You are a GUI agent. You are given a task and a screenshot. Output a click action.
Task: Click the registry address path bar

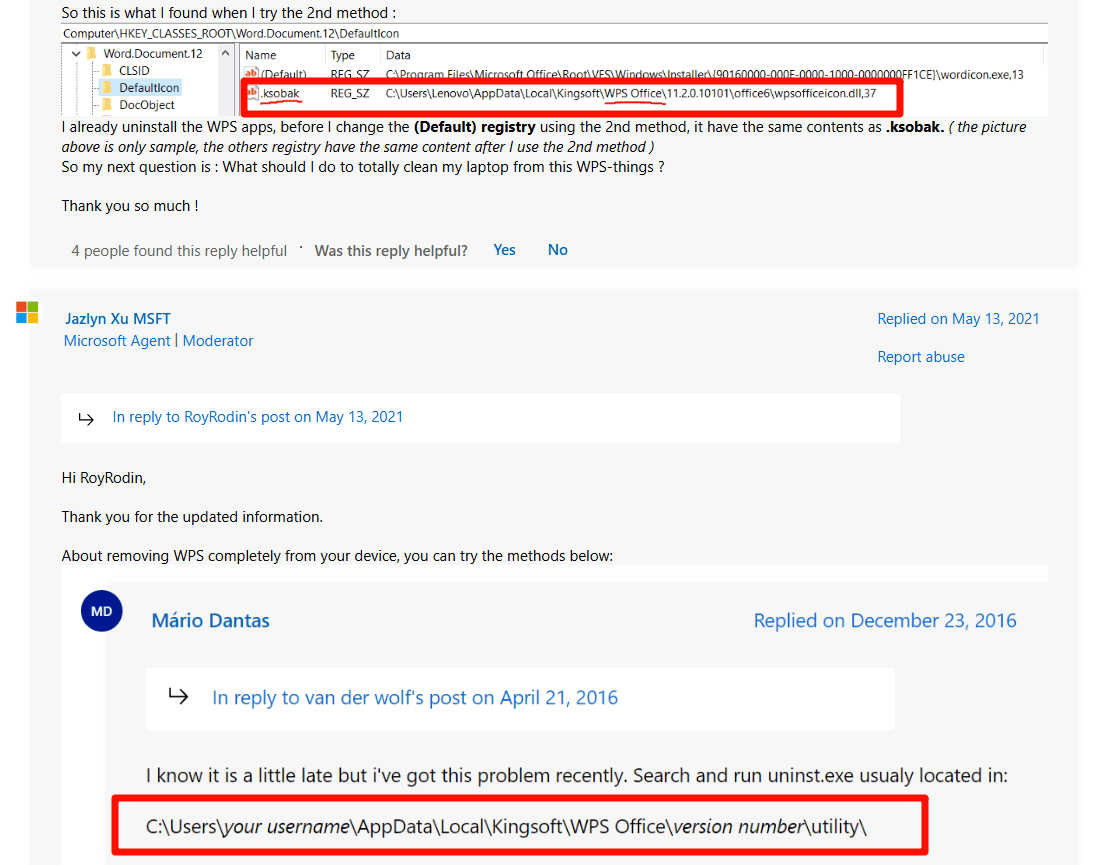[555, 33]
